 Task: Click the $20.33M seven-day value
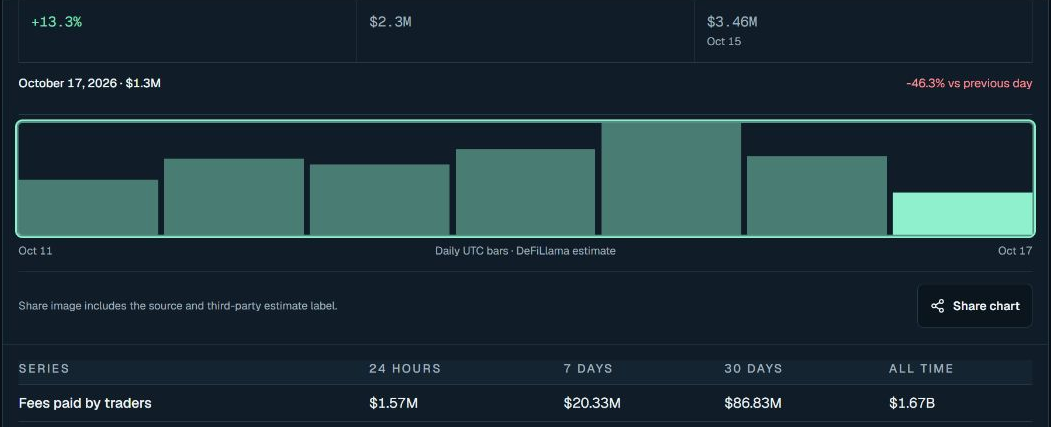tap(592, 404)
